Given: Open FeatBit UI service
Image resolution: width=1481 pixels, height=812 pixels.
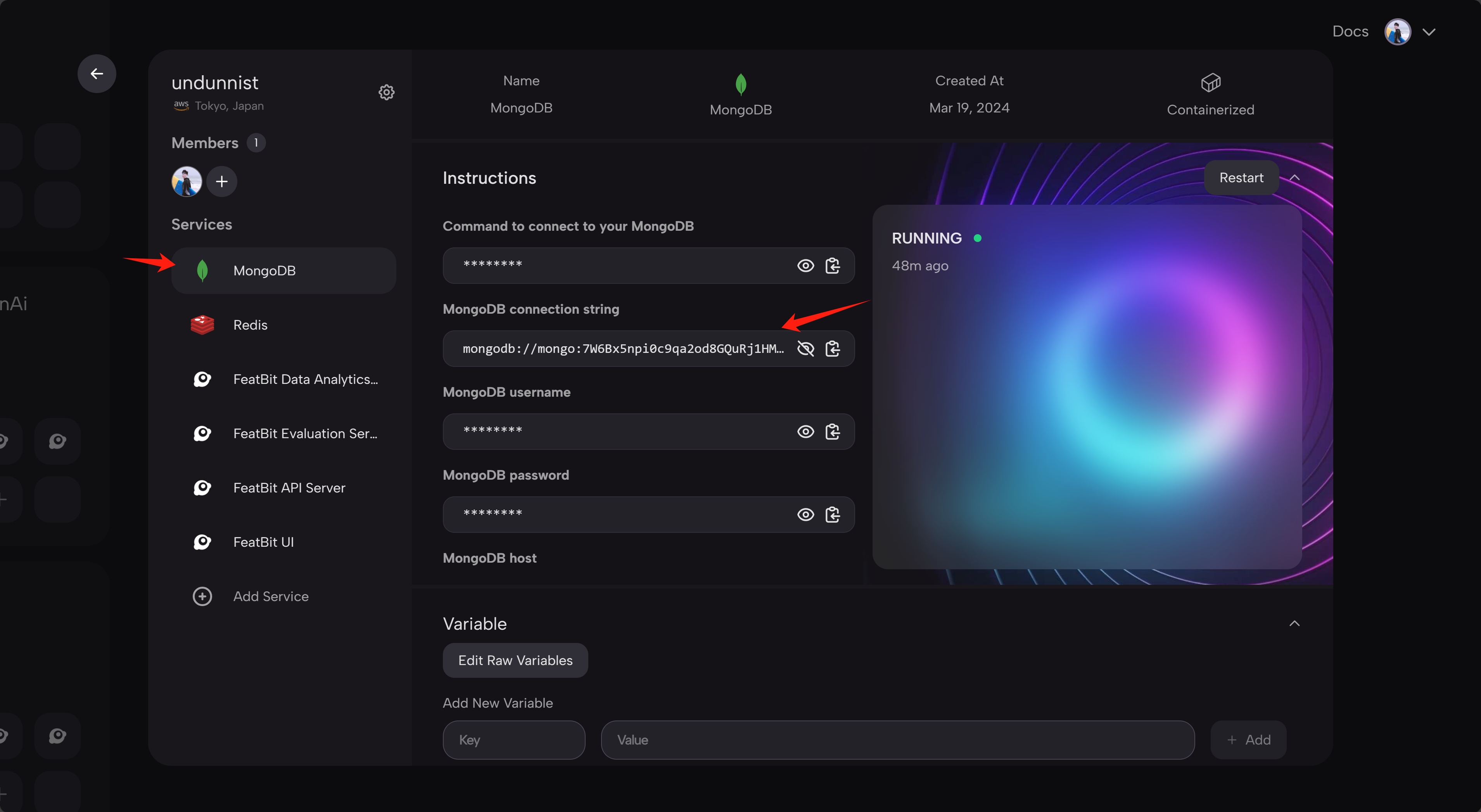Looking at the screenshot, I should coord(283,542).
